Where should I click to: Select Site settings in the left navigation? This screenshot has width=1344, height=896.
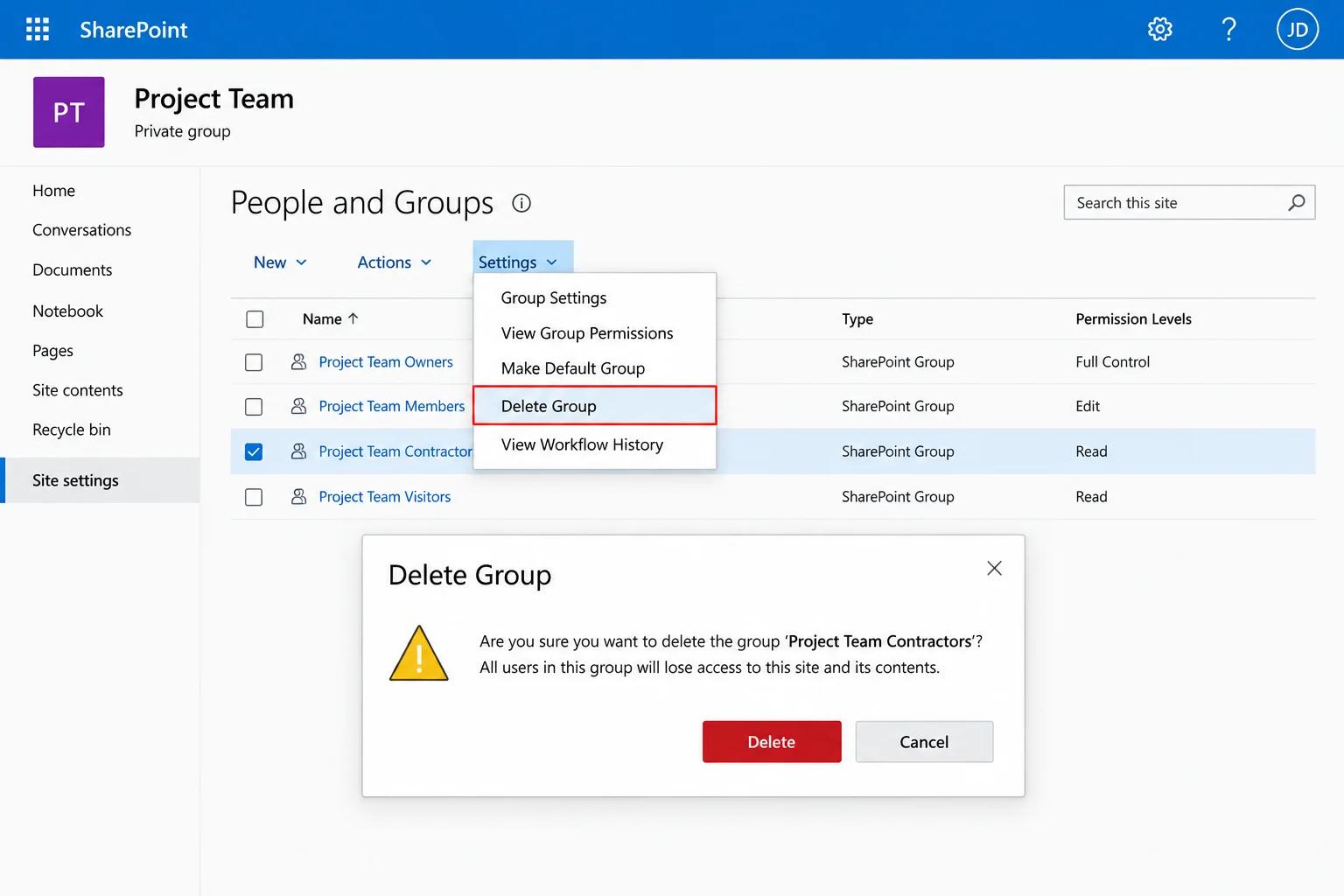coord(101,480)
